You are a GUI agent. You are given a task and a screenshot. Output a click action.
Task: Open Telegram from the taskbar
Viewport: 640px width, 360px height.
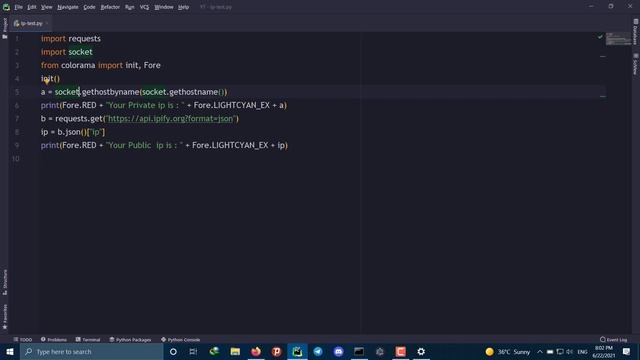point(318,351)
